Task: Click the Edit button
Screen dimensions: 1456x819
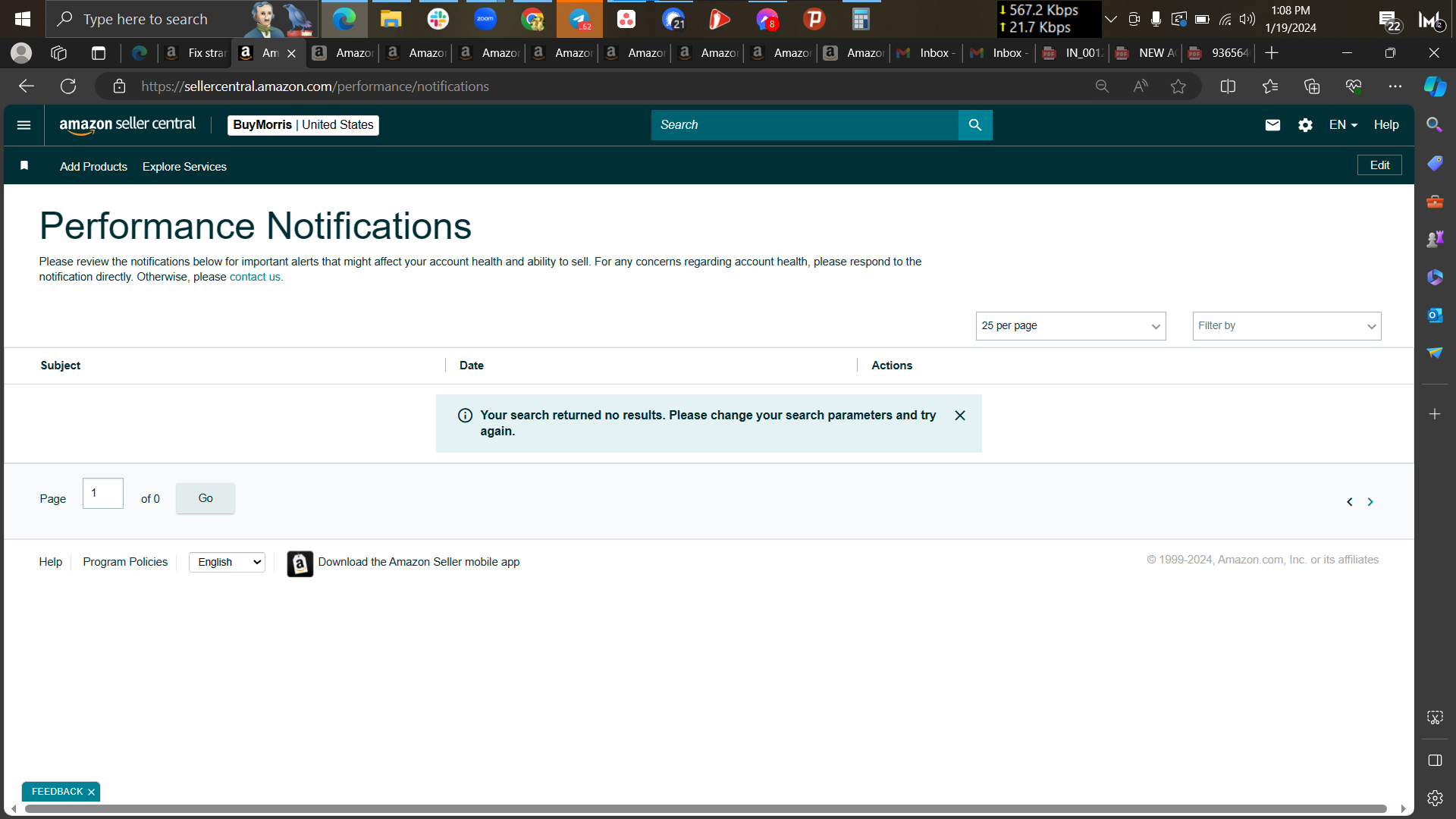Action: click(x=1379, y=165)
